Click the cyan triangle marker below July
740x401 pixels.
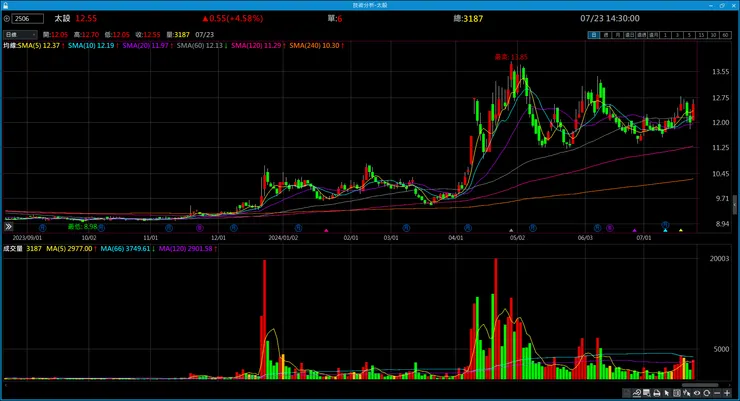(665, 230)
